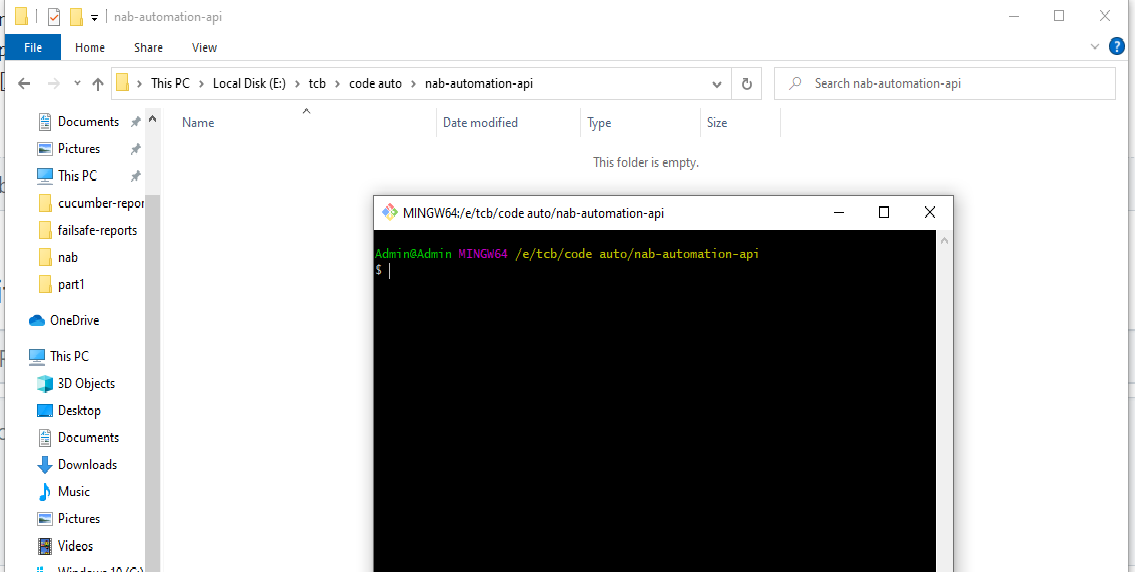Open Customize Quick Access Toolbar dropdown
1135x572 pixels.
94,17
